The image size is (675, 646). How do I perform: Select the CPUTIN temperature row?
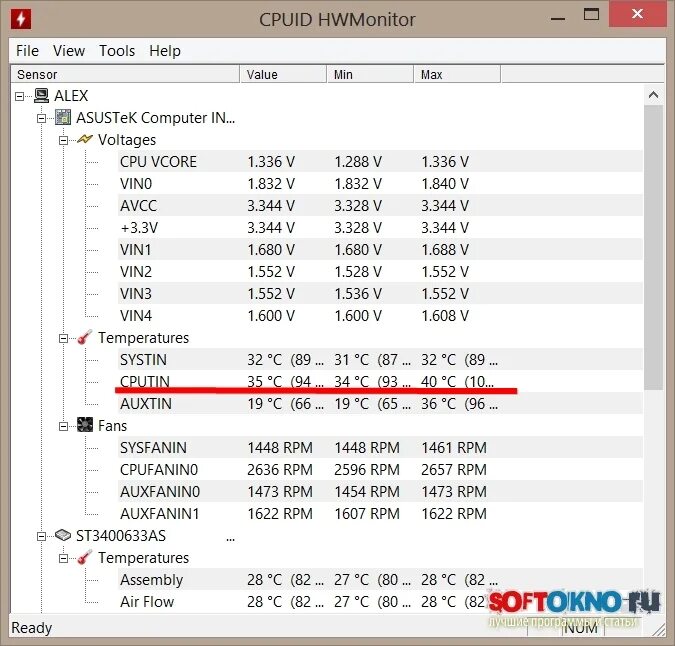click(x=380, y=381)
